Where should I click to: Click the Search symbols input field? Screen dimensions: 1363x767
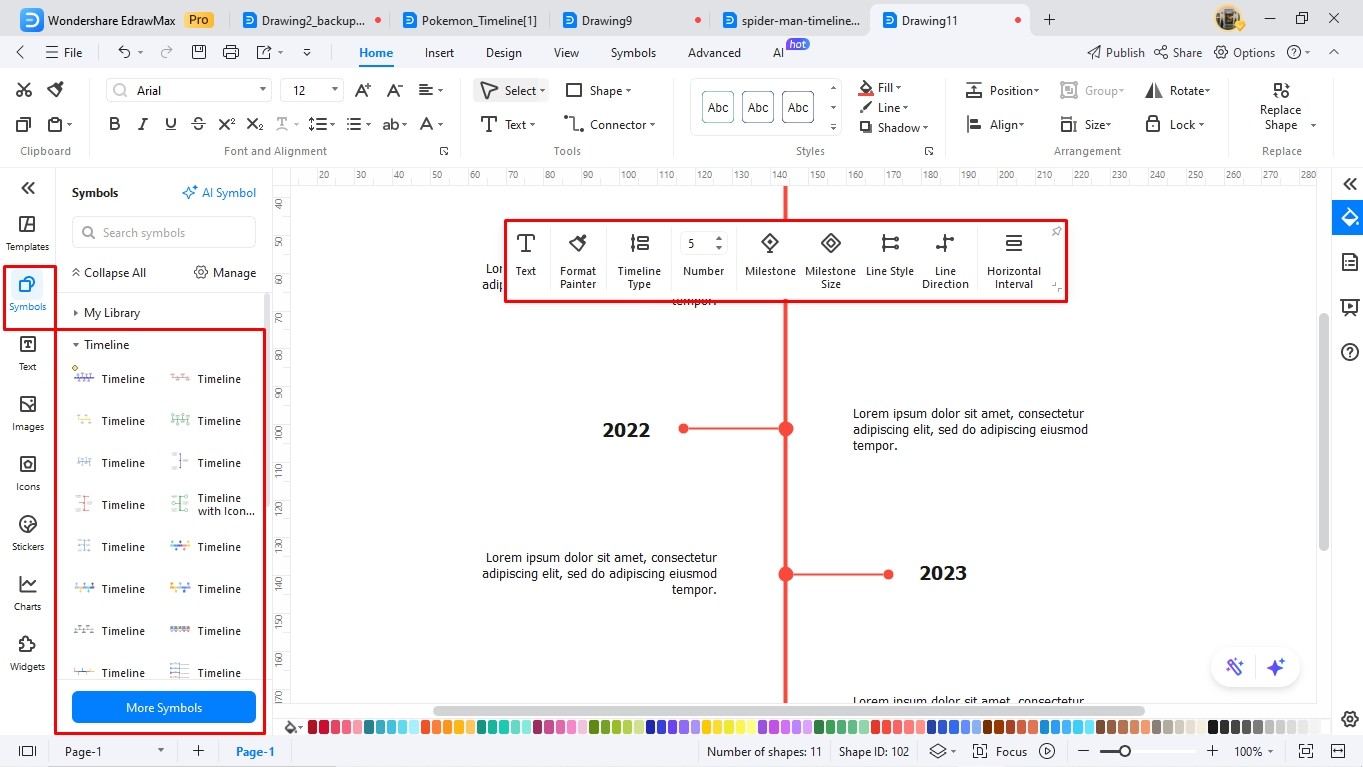[x=164, y=233]
